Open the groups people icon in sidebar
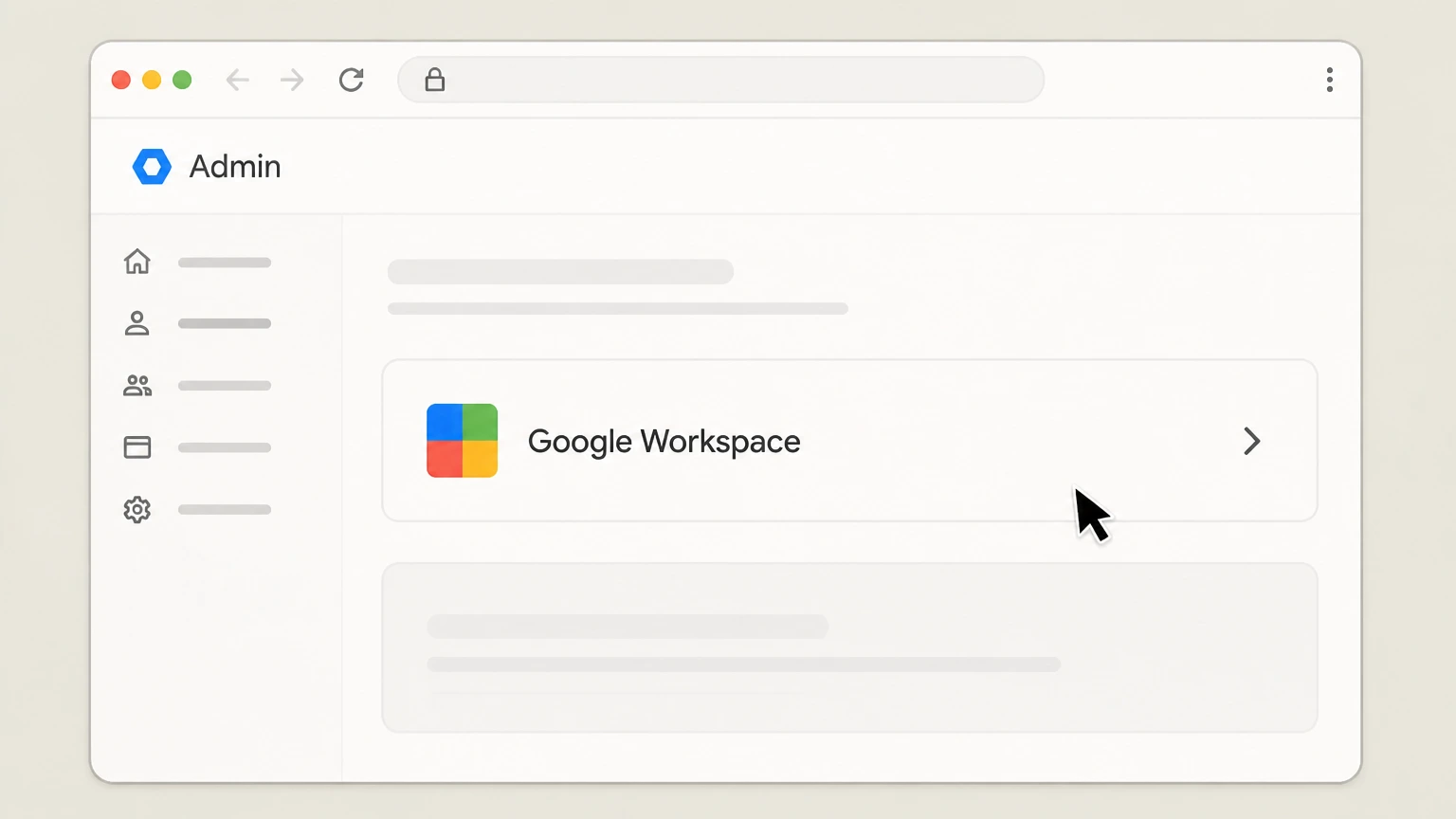The image size is (1456, 819). (x=137, y=386)
